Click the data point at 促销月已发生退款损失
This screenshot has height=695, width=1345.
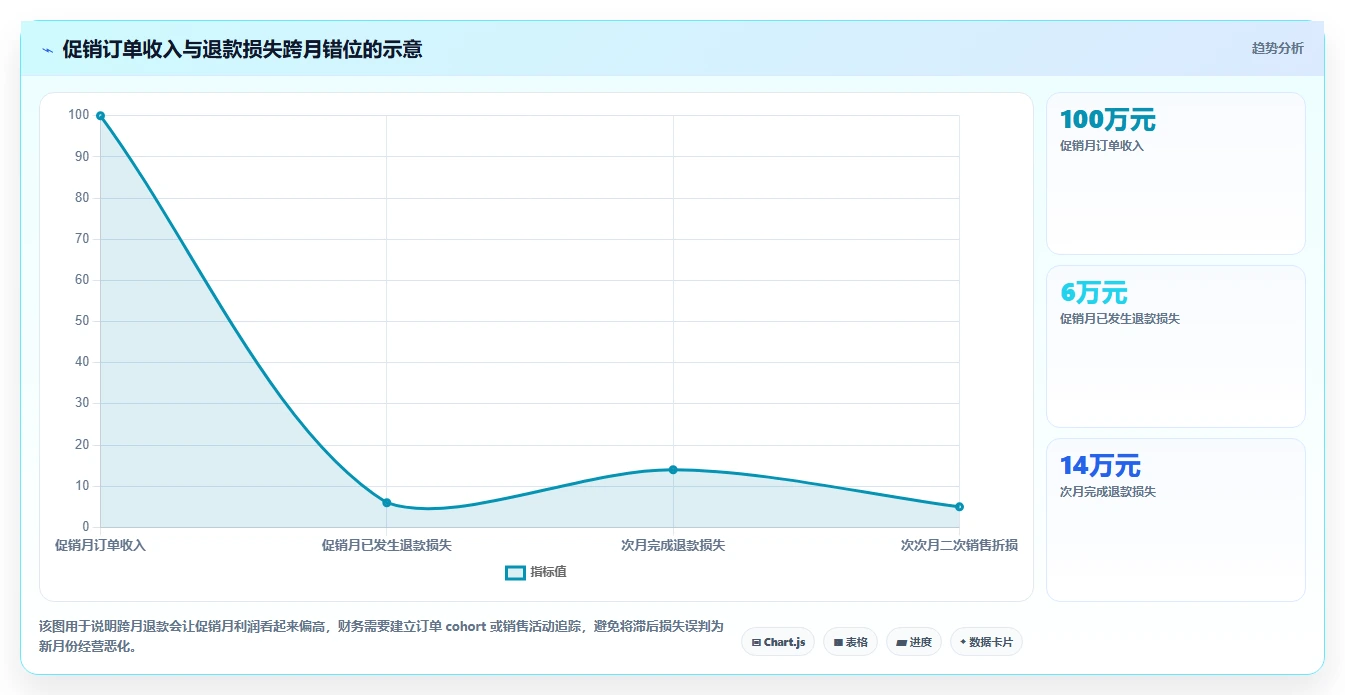[387, 502]
